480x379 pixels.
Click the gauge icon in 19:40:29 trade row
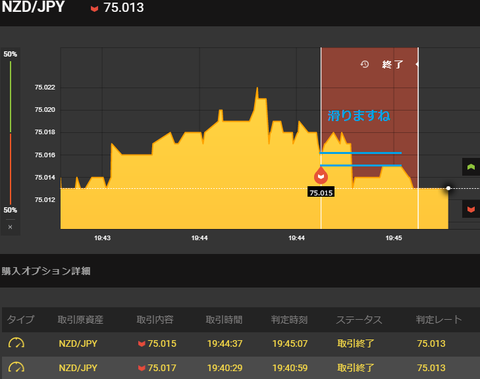coord(16,367)
